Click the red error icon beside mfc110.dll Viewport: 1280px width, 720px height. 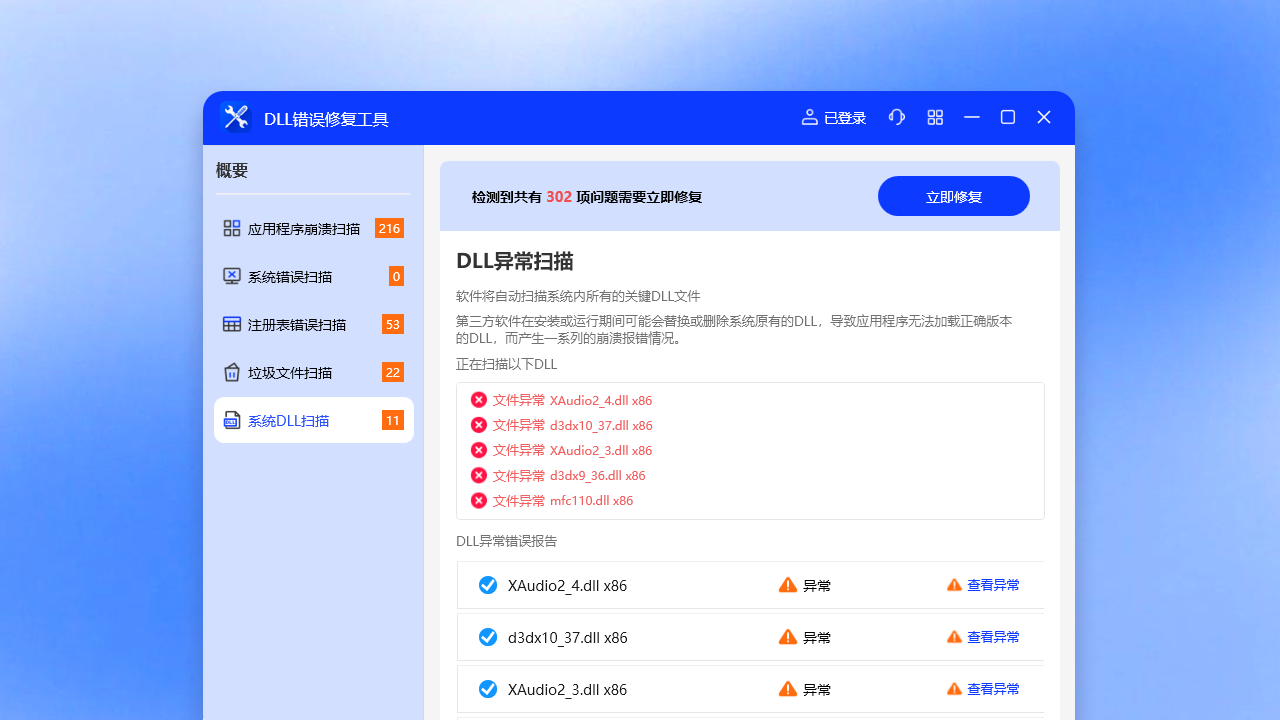click(478, 500)
